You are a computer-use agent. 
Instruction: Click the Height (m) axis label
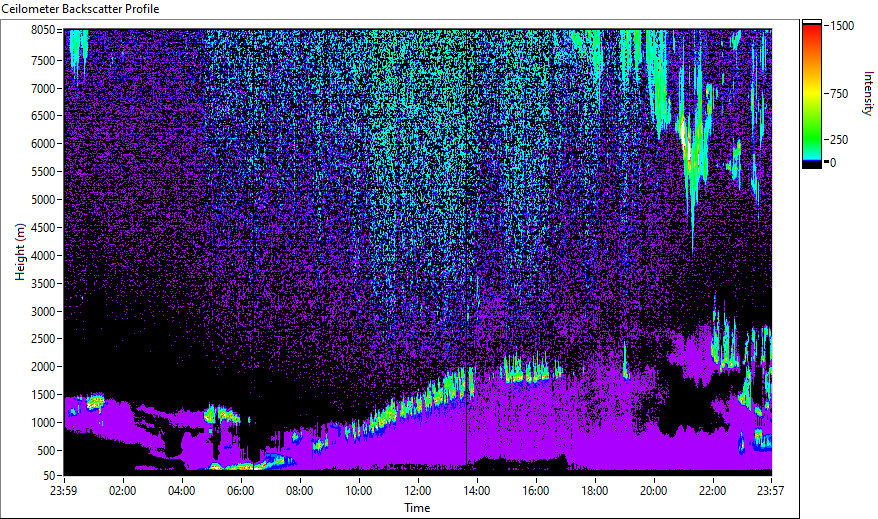pyautogui.click(x=20, y=252)
